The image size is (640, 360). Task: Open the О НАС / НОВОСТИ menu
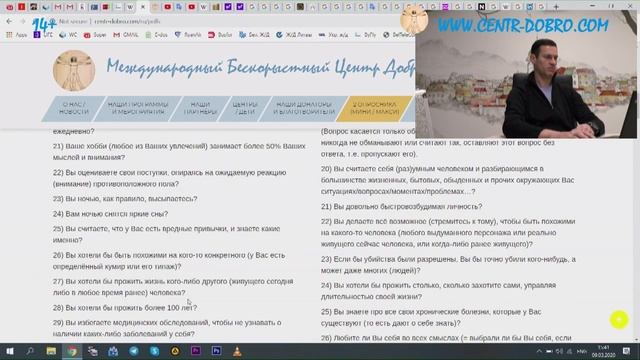[74, 108]
